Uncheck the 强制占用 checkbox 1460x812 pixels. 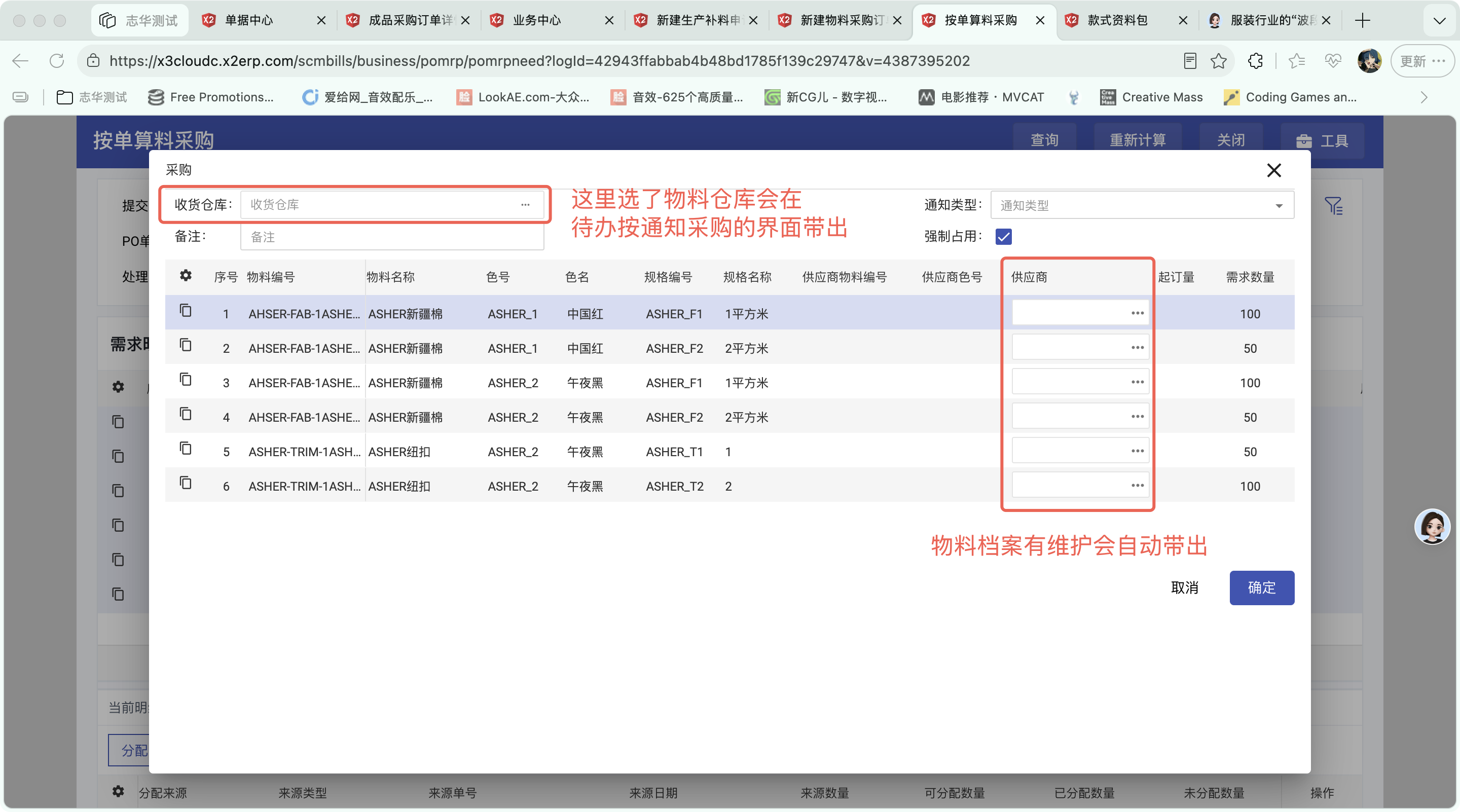pos(1003,236)
